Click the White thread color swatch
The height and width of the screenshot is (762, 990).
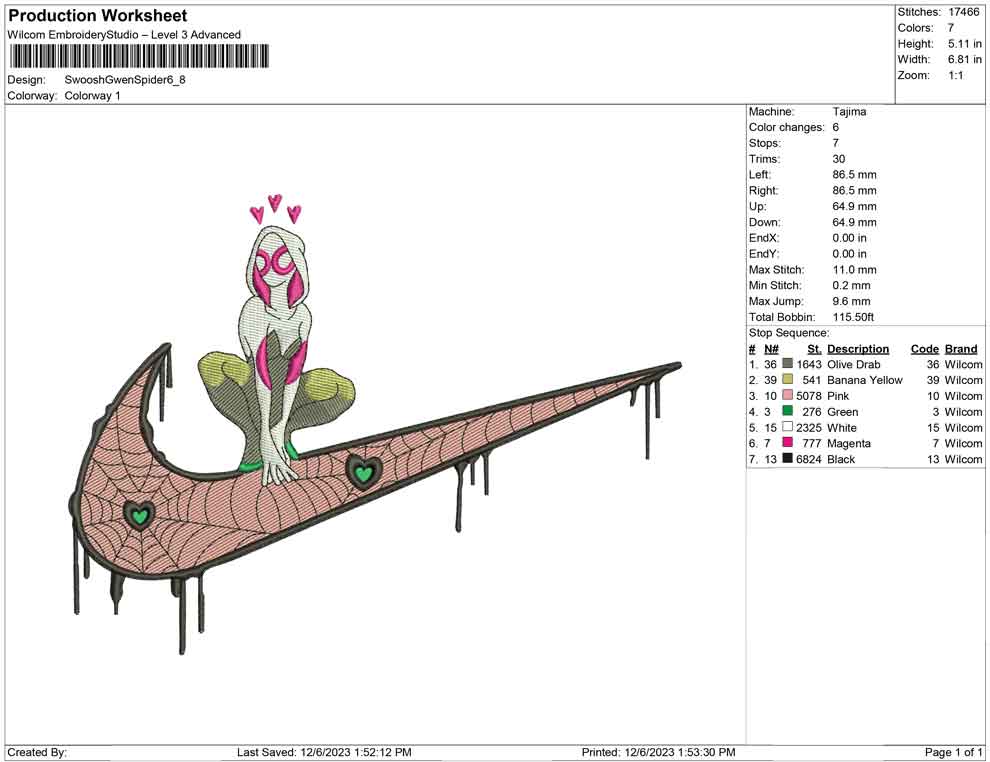[787, 427]
